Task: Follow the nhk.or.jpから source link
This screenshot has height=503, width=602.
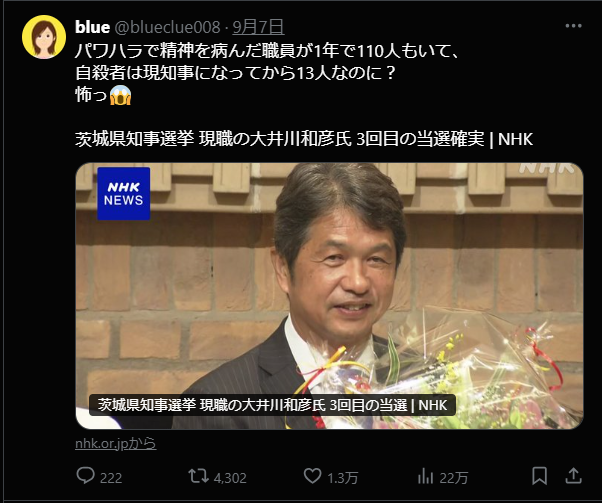Action: click(115, 443)
